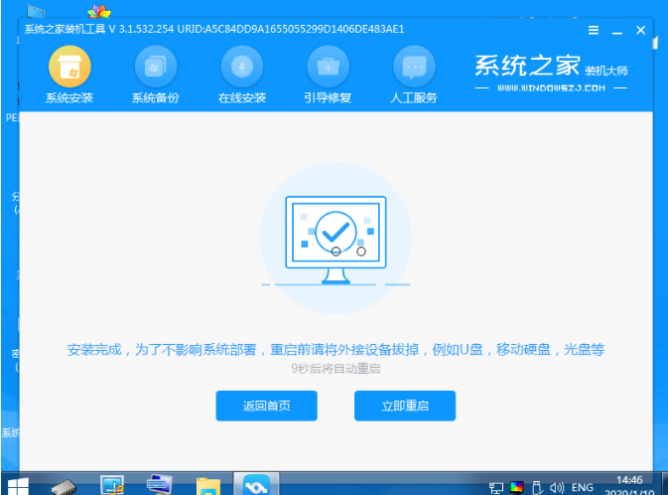Screen dimensions: 668x495
Task: Click the network icon in system tray
Action: 496,488
